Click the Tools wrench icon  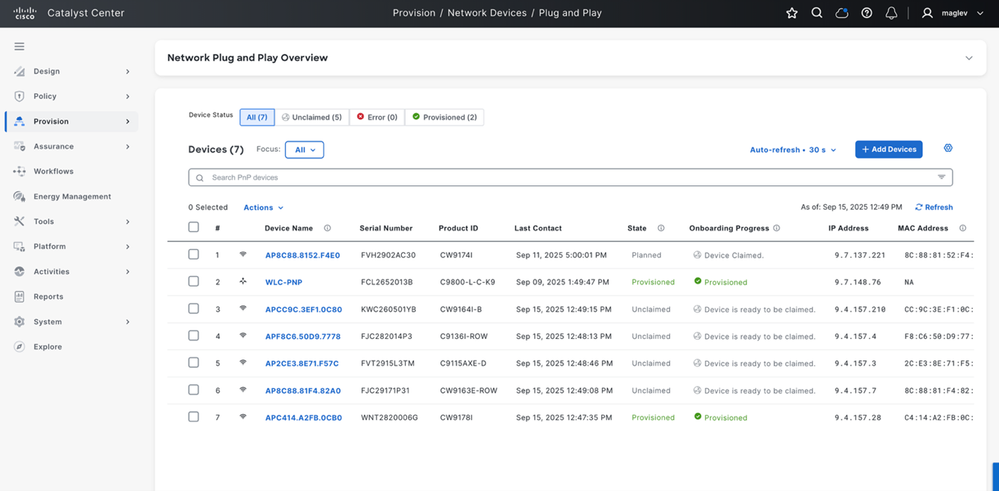(19, 222)
